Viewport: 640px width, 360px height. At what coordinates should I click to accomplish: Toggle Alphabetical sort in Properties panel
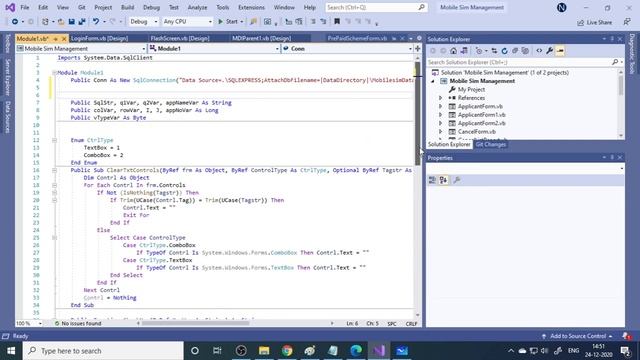point(443,180)
